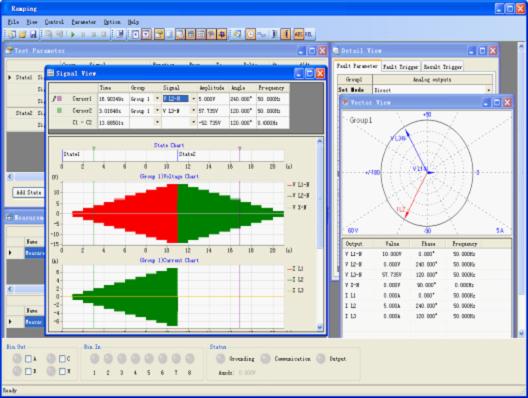Switch to the Result Trigger tab
Image resolution: width=528 pixels, height=398 pixels.
(x=442, y=67)
